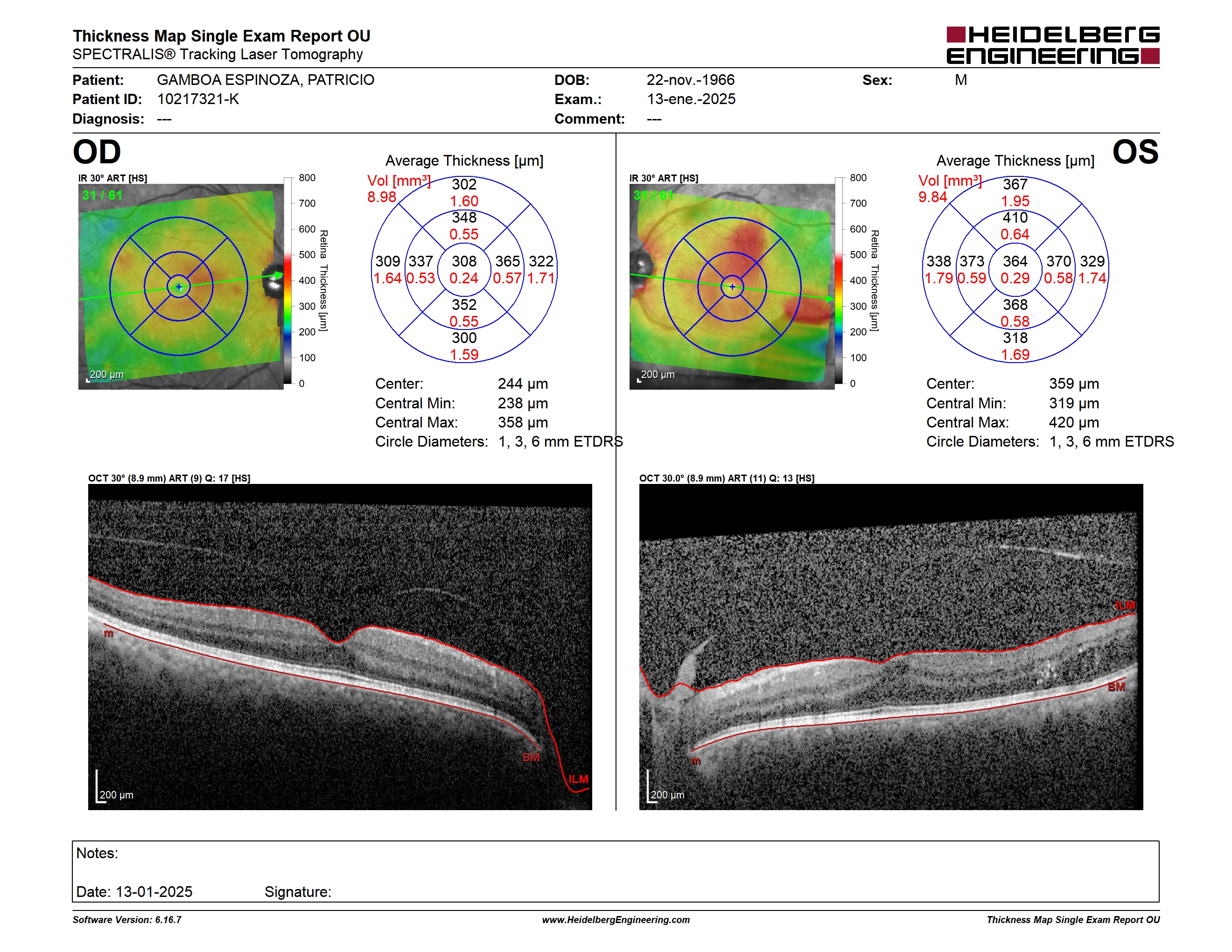Click the ILM label on OD scan

point(578,779)
